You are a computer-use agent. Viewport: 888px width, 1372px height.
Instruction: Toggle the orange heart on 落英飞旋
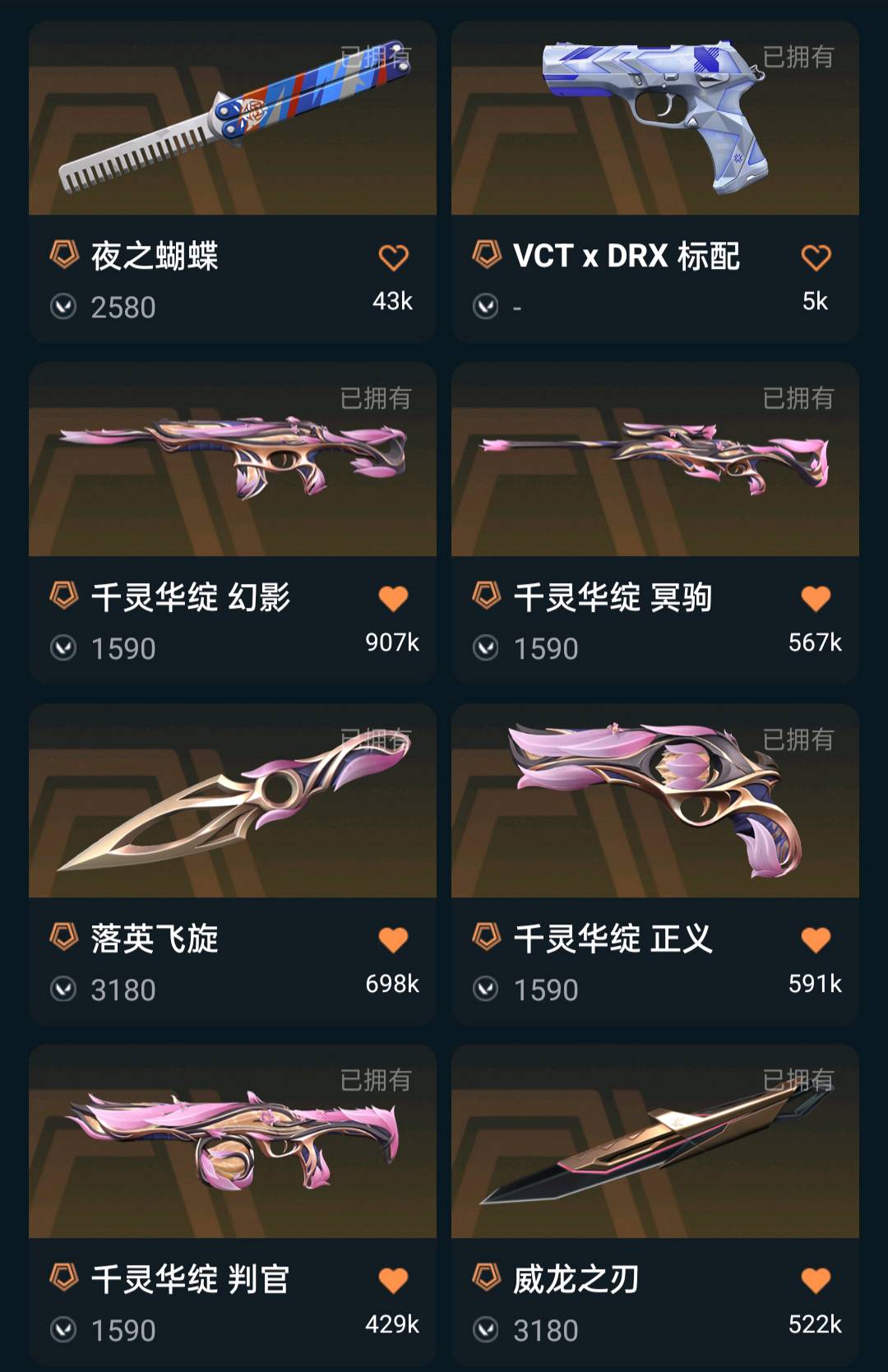click(x=393, y=939)
